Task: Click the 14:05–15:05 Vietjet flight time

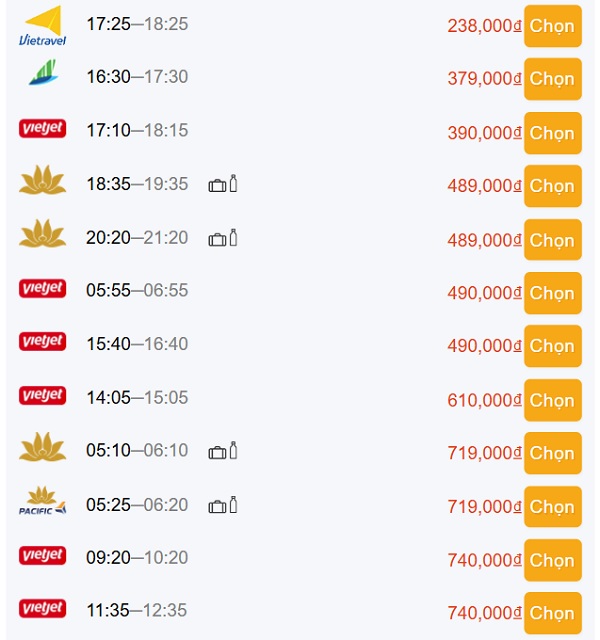Action: pyautogui.click(x=137, y=397)
